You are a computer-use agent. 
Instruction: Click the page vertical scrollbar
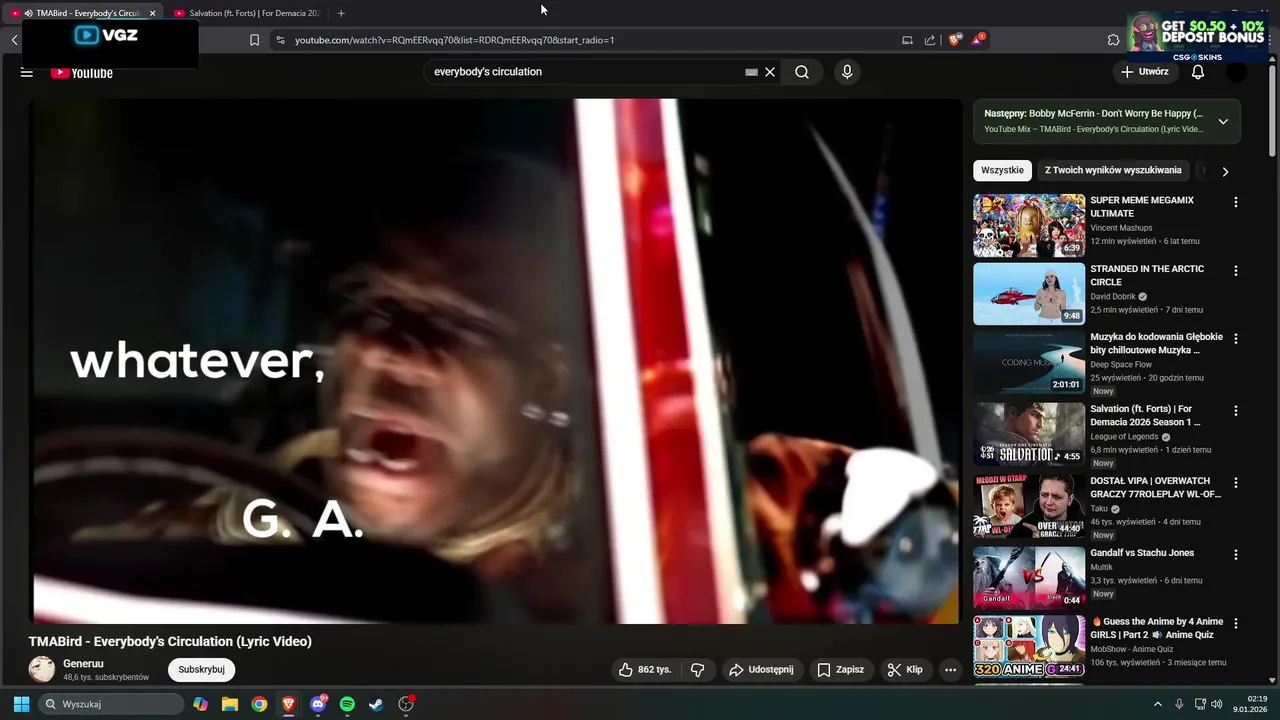point(1272,110)
